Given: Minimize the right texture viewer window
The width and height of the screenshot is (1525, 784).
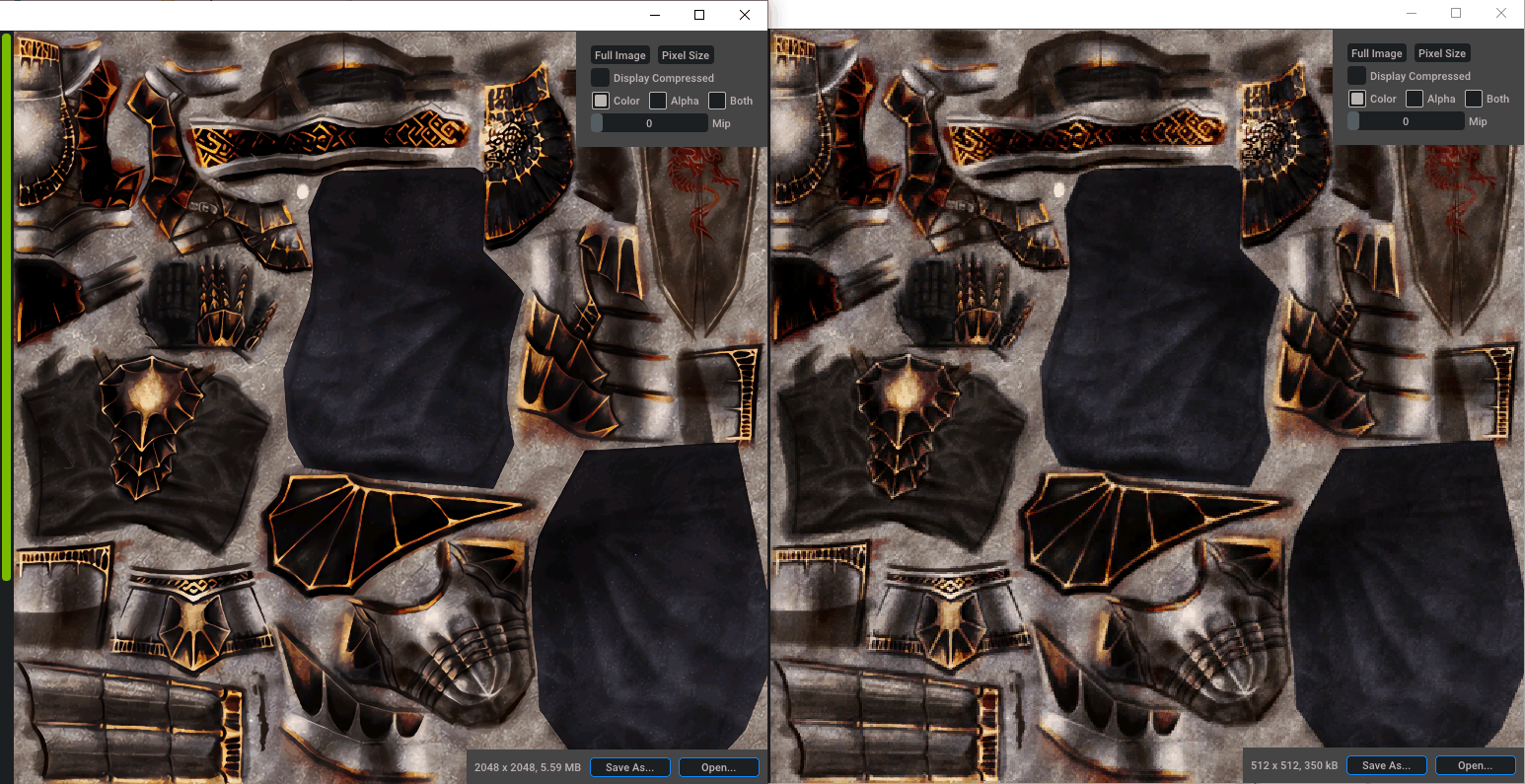Looking at the screenshot, I should coord(1412,13).
